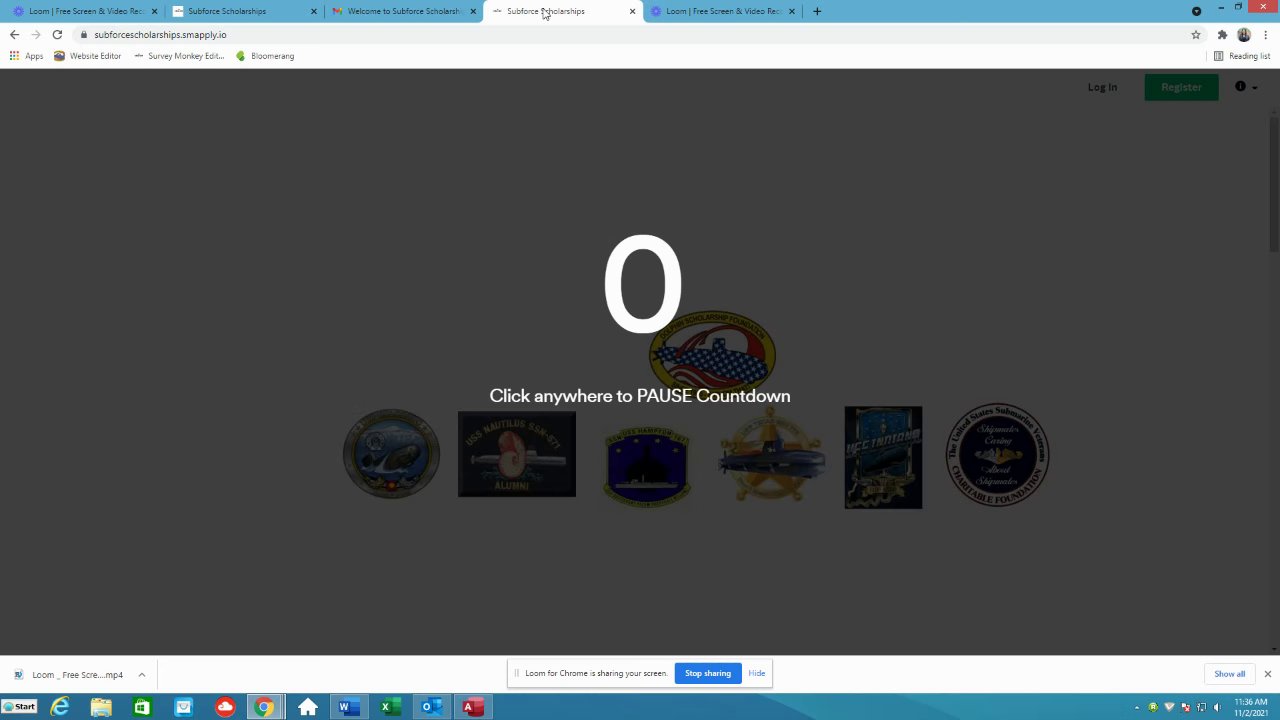Reload the current page
The height and width of the screenshot is (720, 1280).
tap(57, 34)
